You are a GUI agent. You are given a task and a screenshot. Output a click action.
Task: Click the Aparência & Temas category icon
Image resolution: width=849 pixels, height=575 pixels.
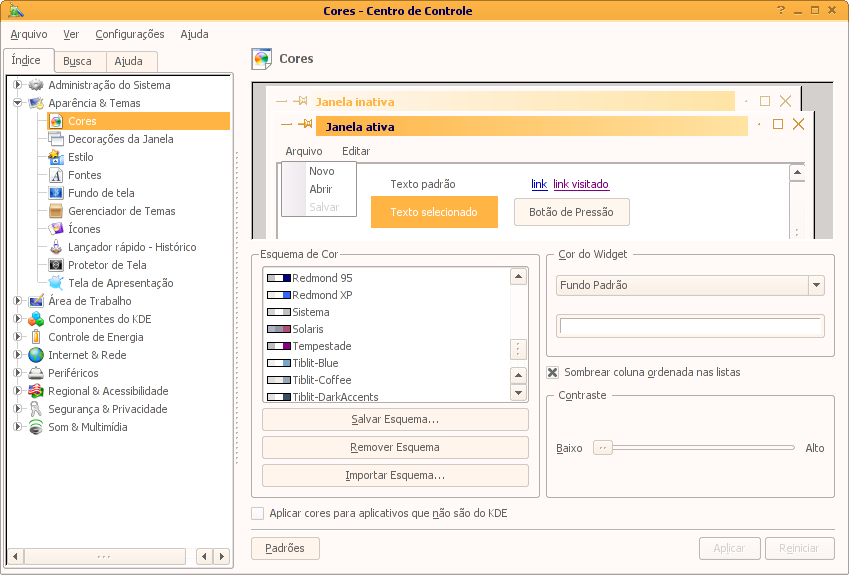[x=36, y=103]
